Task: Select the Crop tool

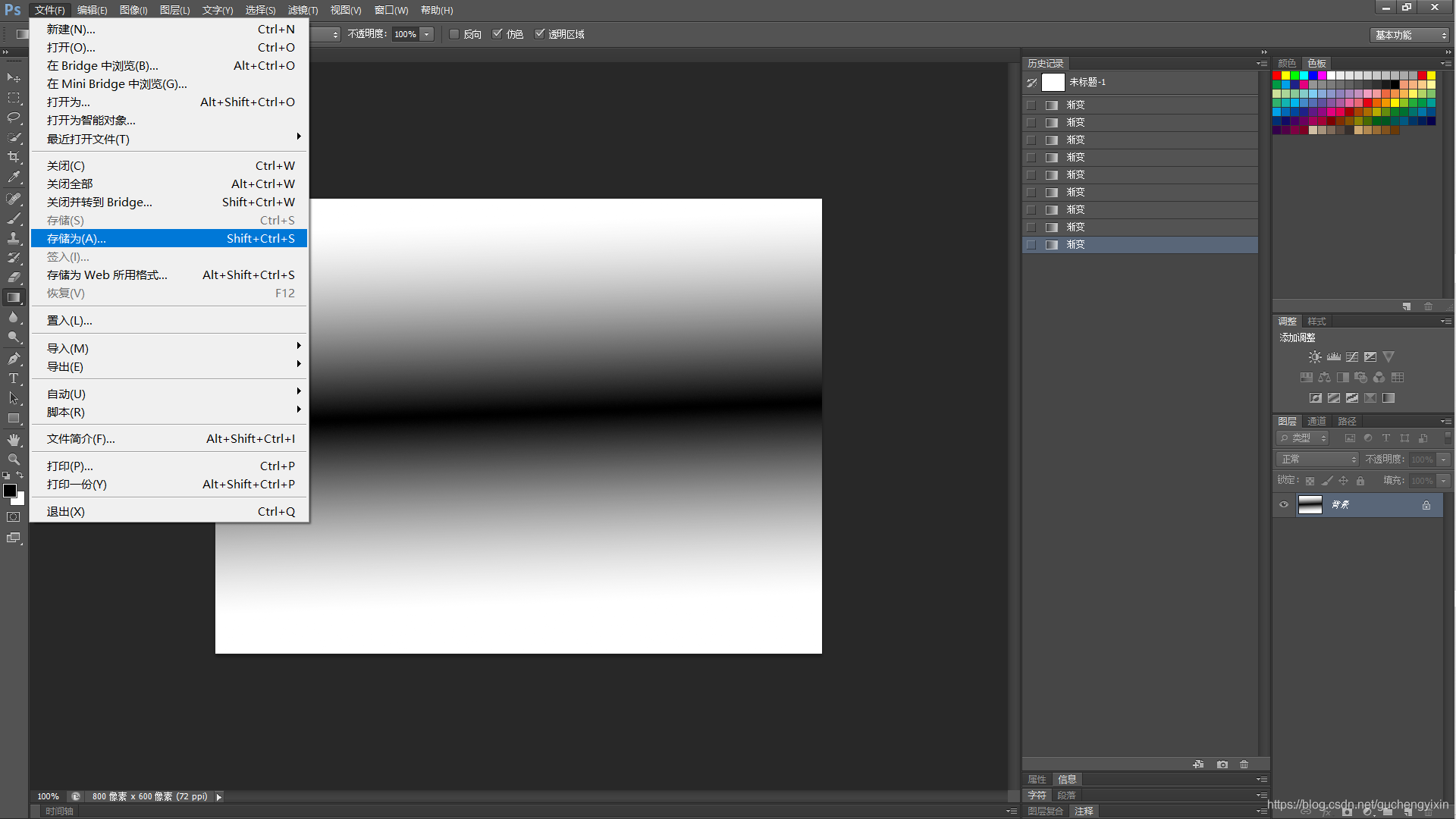Action: pos(14,157)
